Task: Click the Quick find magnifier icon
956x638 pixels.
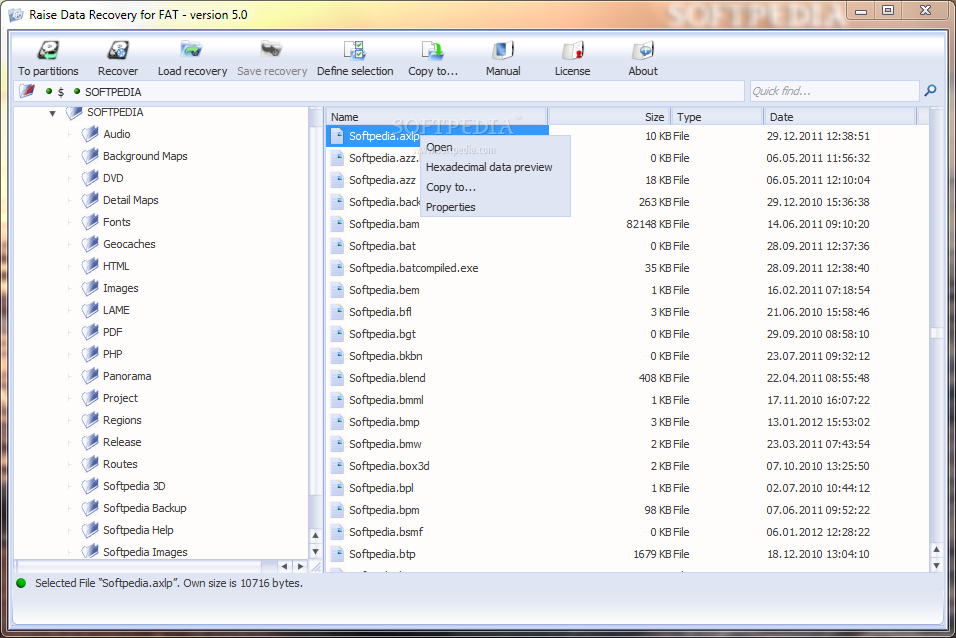Action: pos(930,91)
